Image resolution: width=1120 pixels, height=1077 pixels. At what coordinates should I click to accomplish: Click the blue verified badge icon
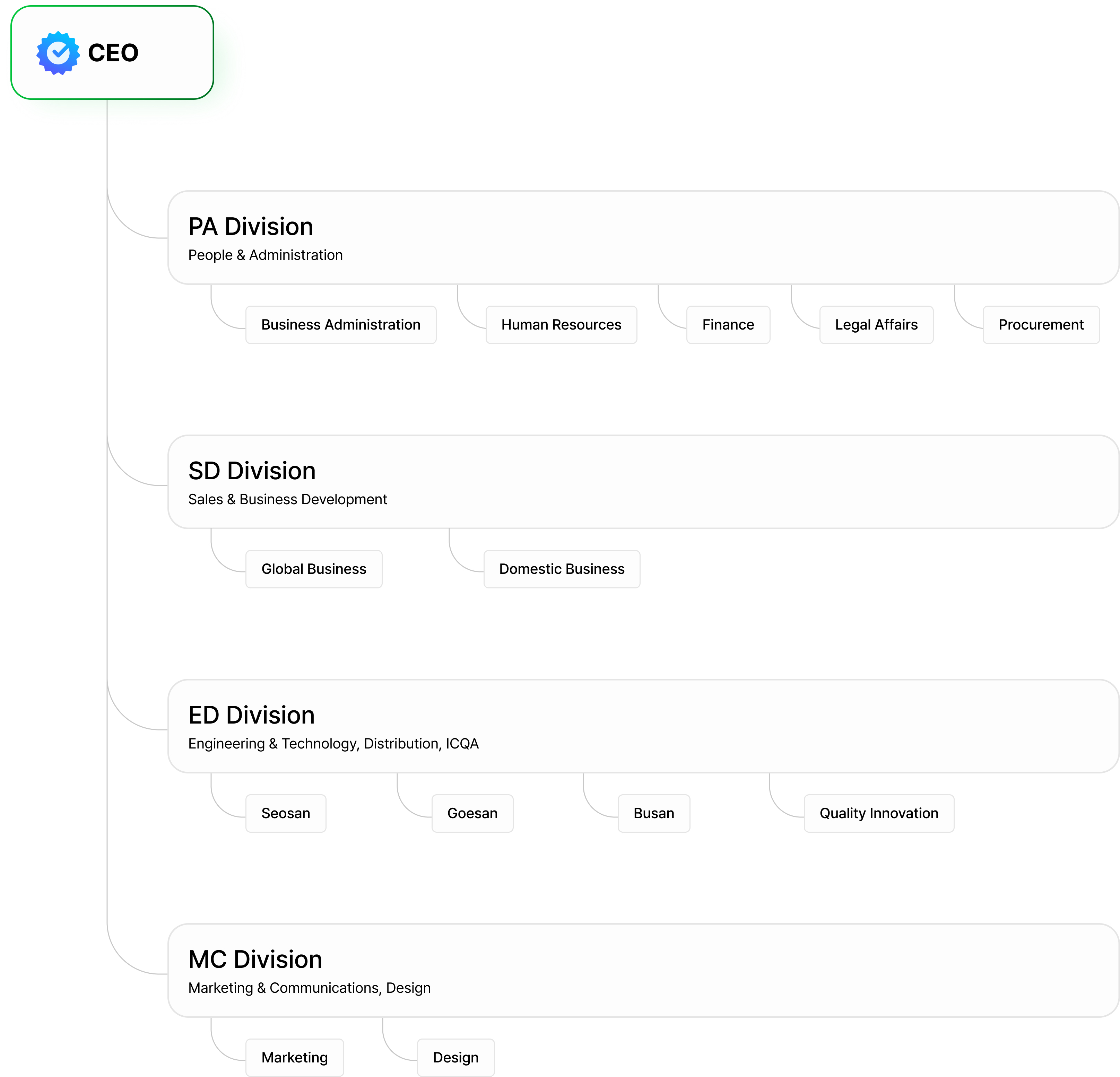(x=58, y=53)
